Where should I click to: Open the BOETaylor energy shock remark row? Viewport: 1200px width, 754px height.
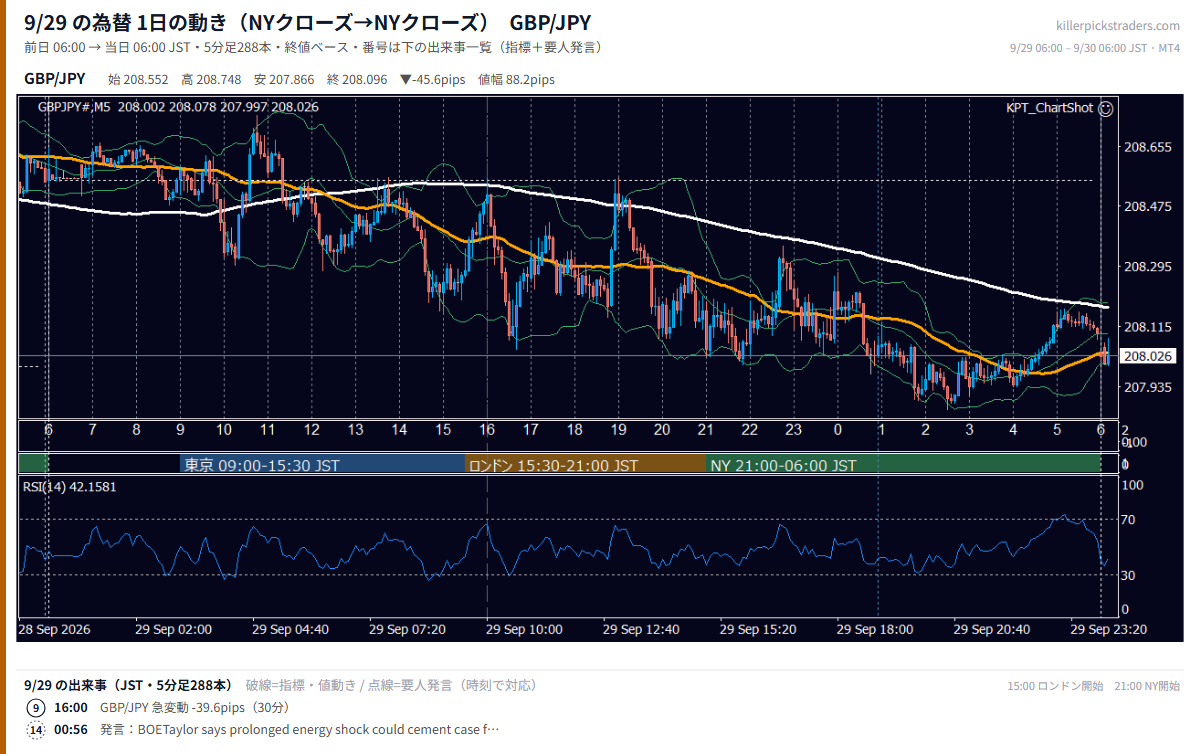click(299, 729)
